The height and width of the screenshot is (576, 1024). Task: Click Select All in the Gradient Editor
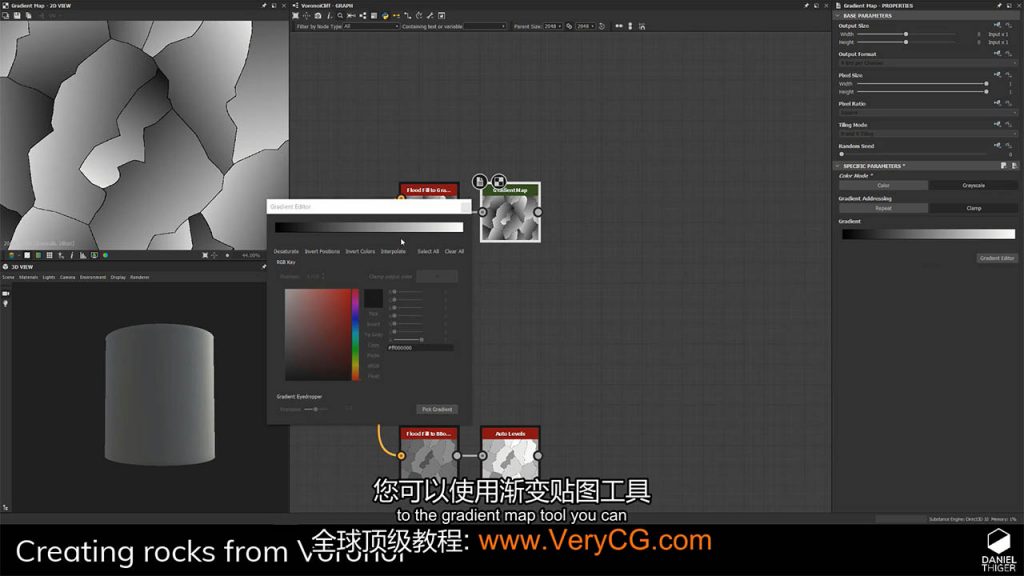click(428, 251)
